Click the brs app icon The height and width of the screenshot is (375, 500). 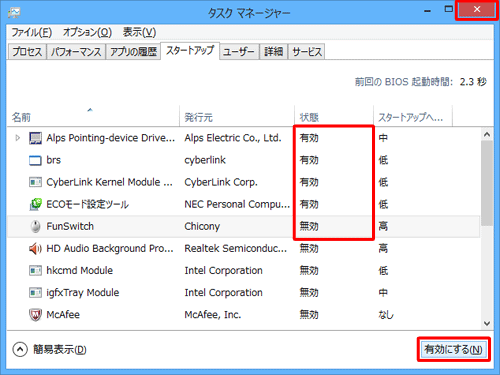(x=35, y=160)
